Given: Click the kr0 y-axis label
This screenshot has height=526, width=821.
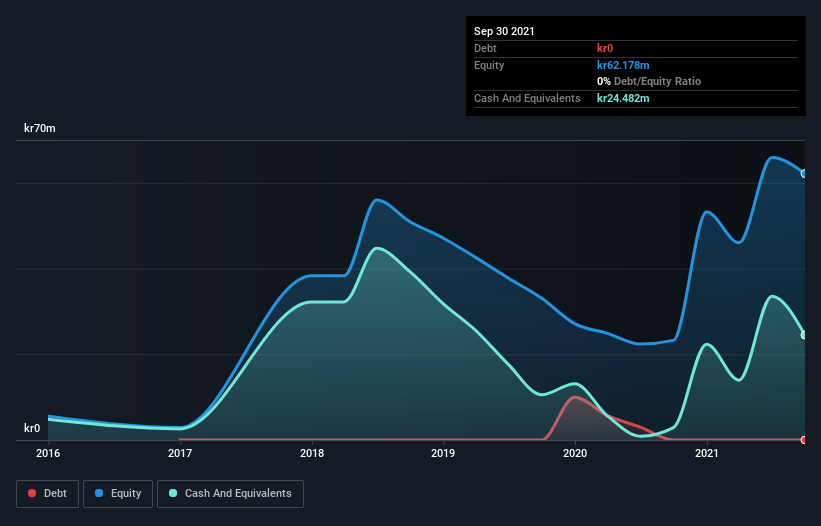Looking at the screenshot, I should point(32,428).
